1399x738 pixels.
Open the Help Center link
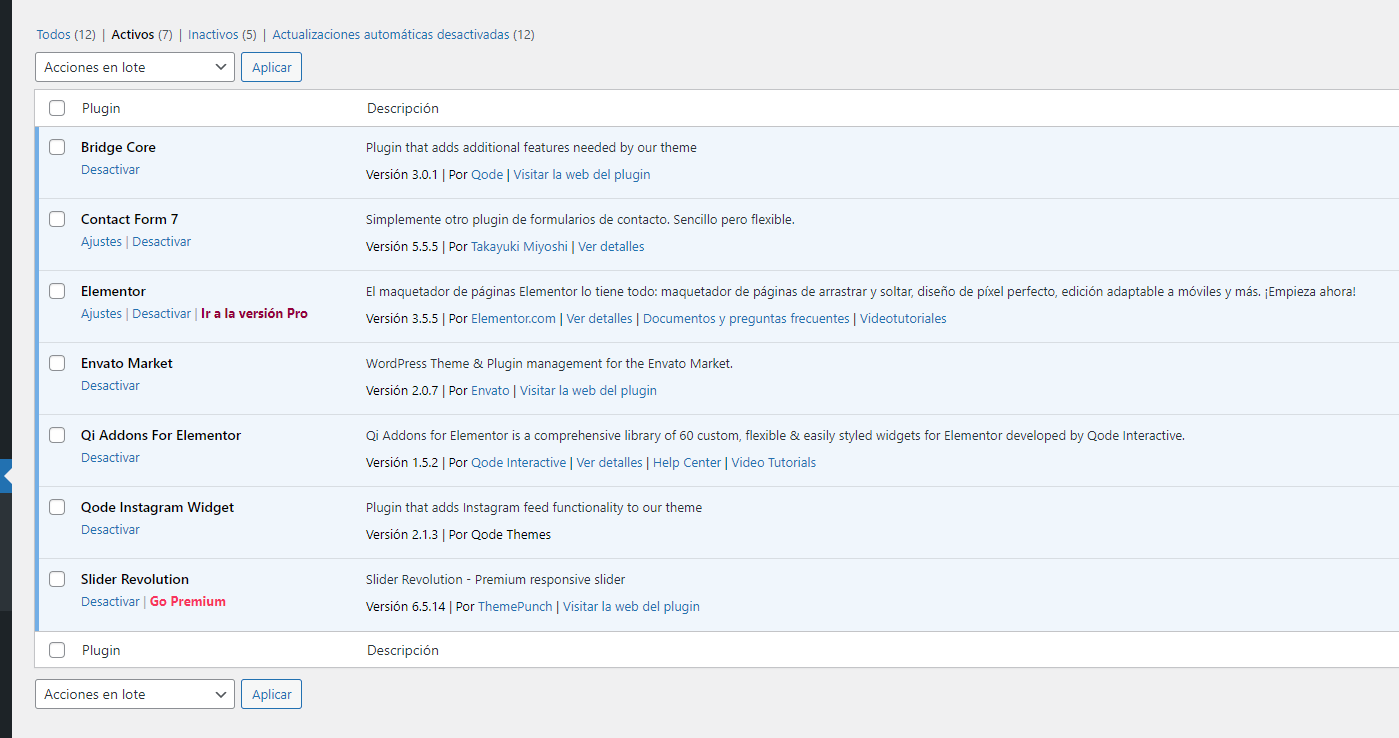687,463
